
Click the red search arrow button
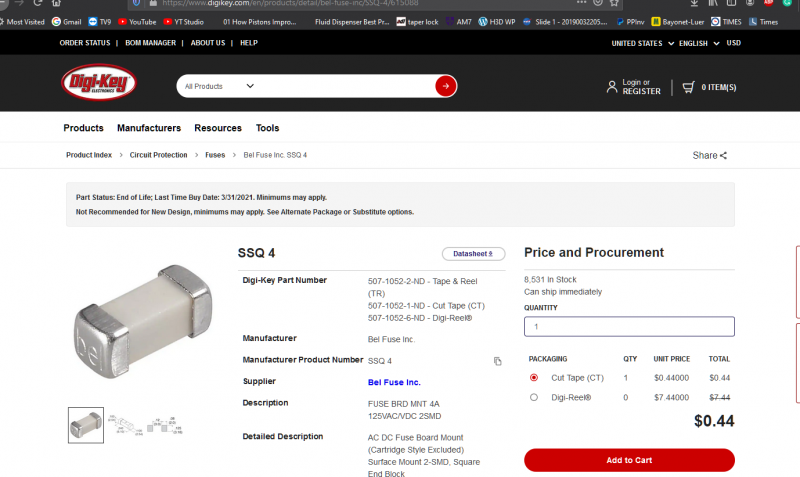446,86
